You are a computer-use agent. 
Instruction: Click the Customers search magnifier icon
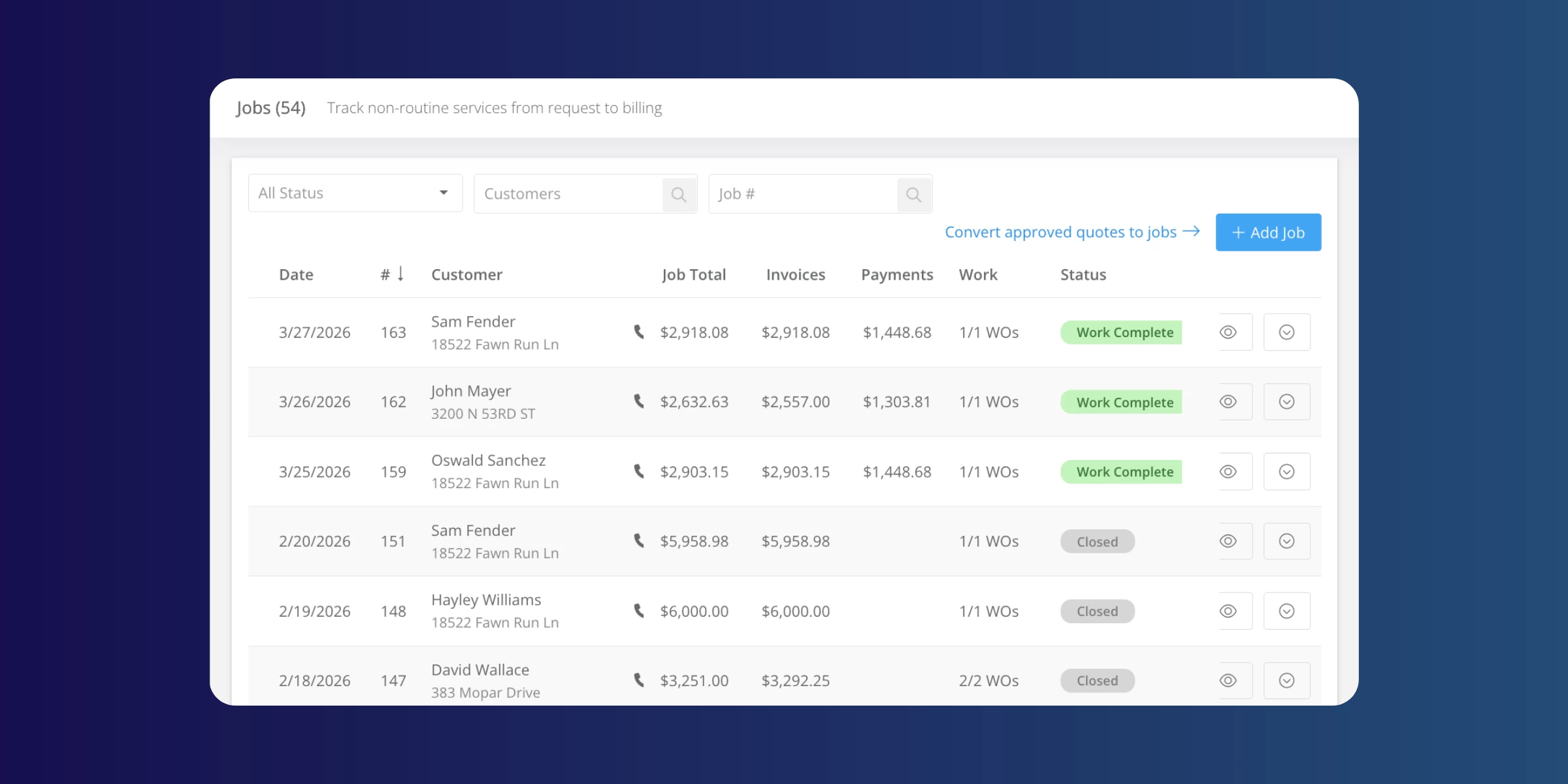pos(679,194)
